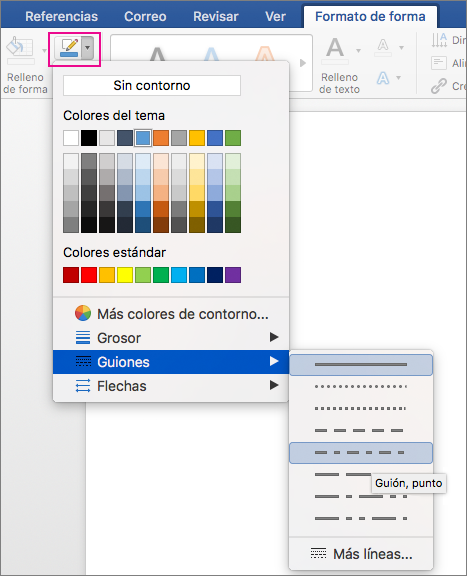Screen dimensions: 467x576
Task: Switch to the Correo tab
Action: (145, 17)
